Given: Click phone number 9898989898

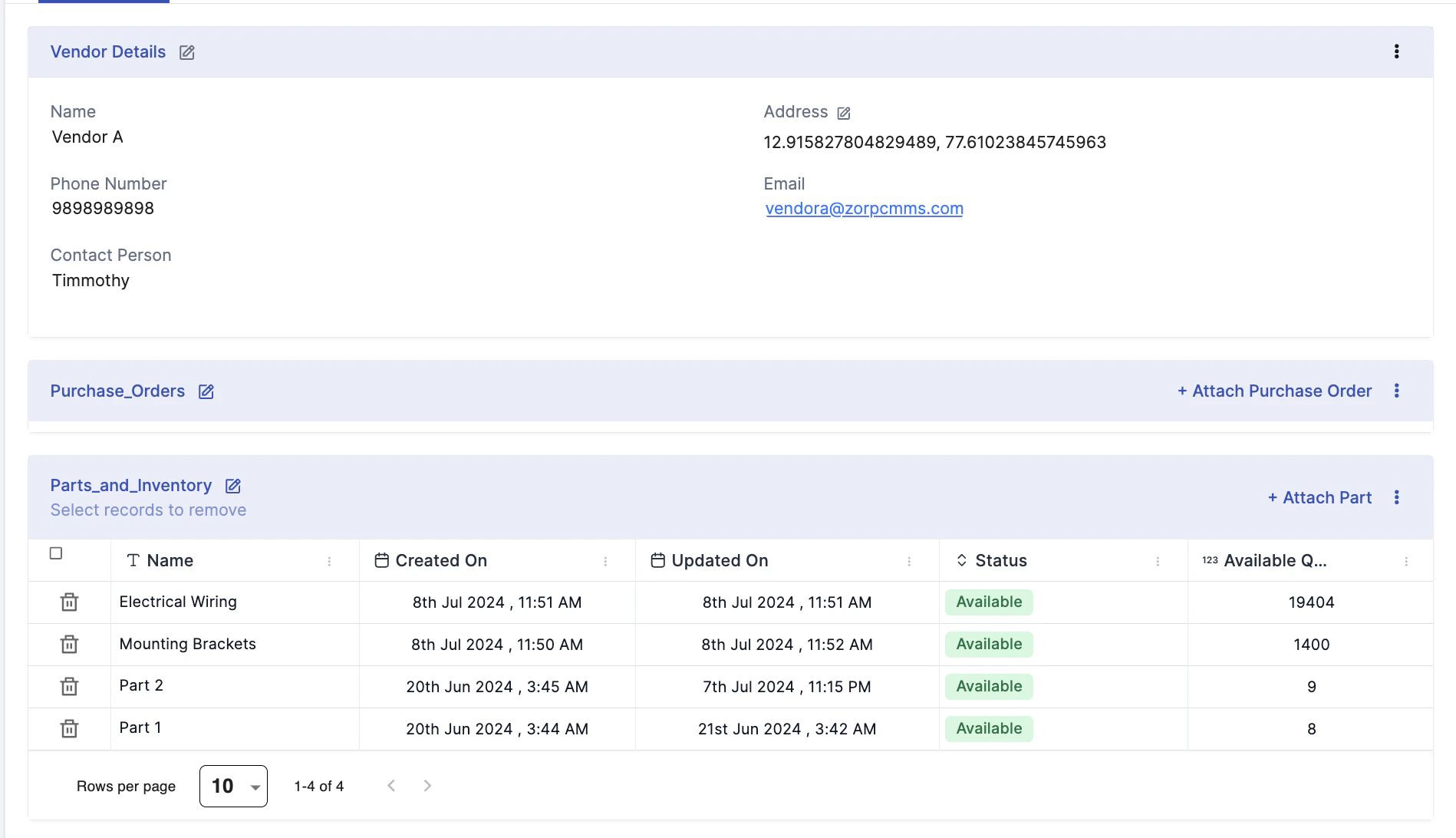Looking at the screenshot, I should (103, 209).
